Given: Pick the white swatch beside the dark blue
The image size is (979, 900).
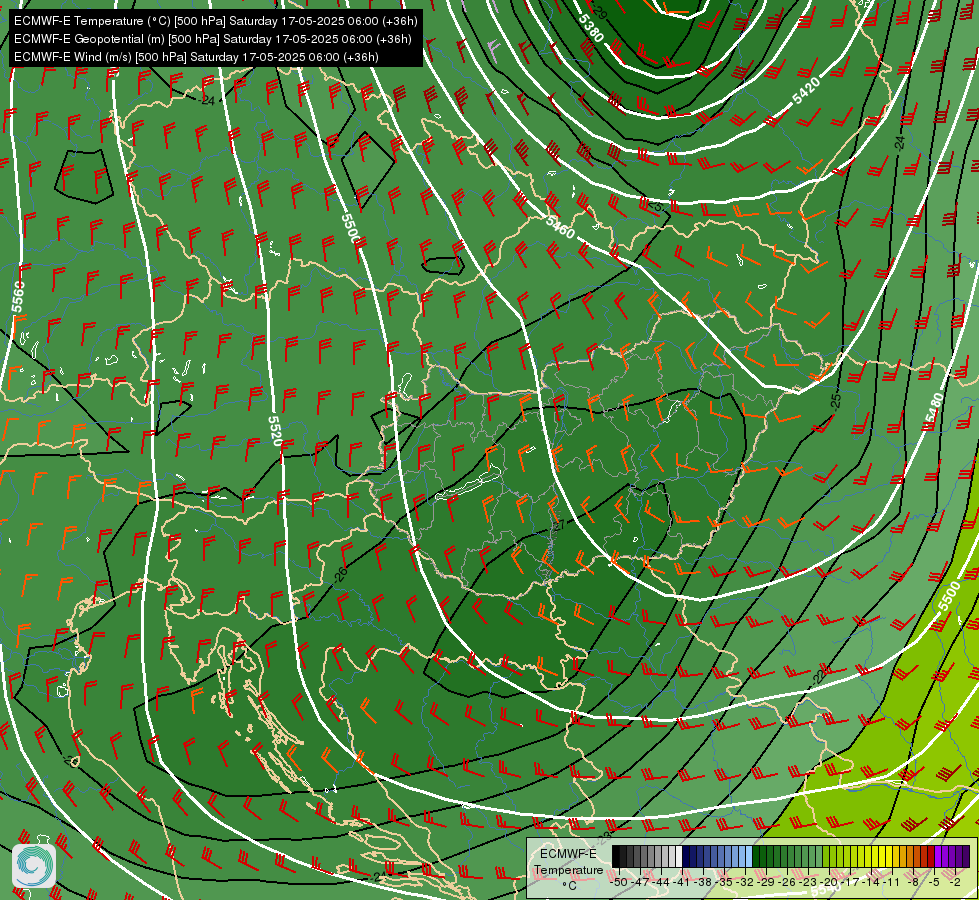Looking at the screenshot, I should pos(679,856).
